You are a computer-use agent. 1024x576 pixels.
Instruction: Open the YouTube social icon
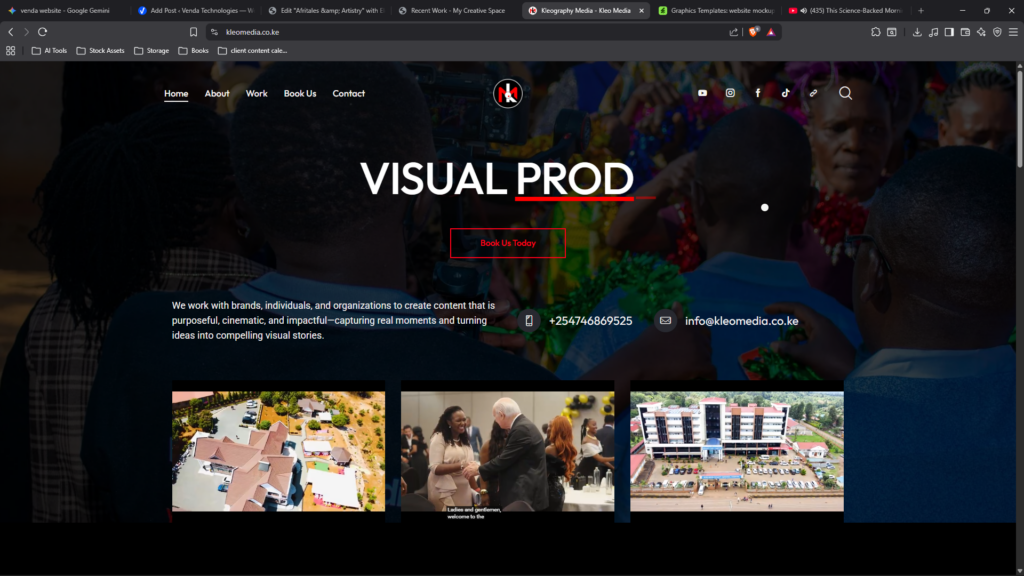tap(702, 93)
